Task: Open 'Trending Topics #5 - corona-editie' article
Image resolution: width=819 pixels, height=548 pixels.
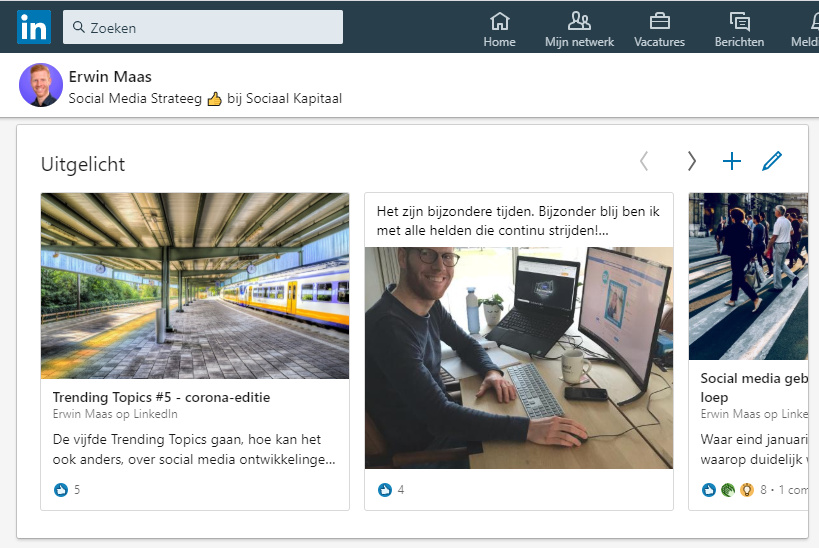Action: [161, 398]
